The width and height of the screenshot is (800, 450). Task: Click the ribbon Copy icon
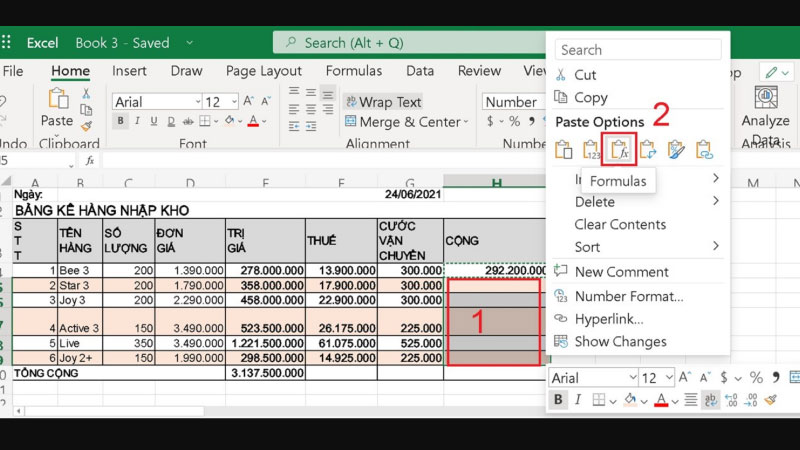pyautogui.click(x=86, y=109)
